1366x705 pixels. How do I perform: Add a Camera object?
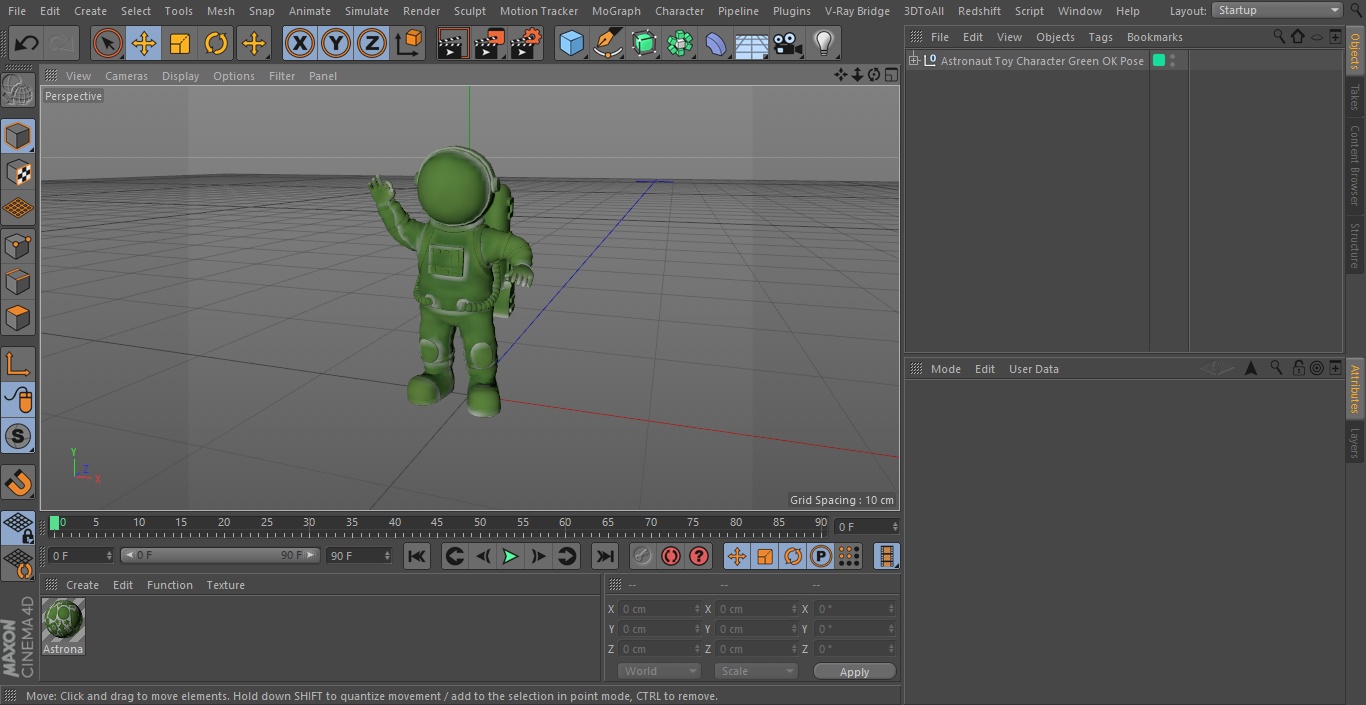tap(788, 43)
